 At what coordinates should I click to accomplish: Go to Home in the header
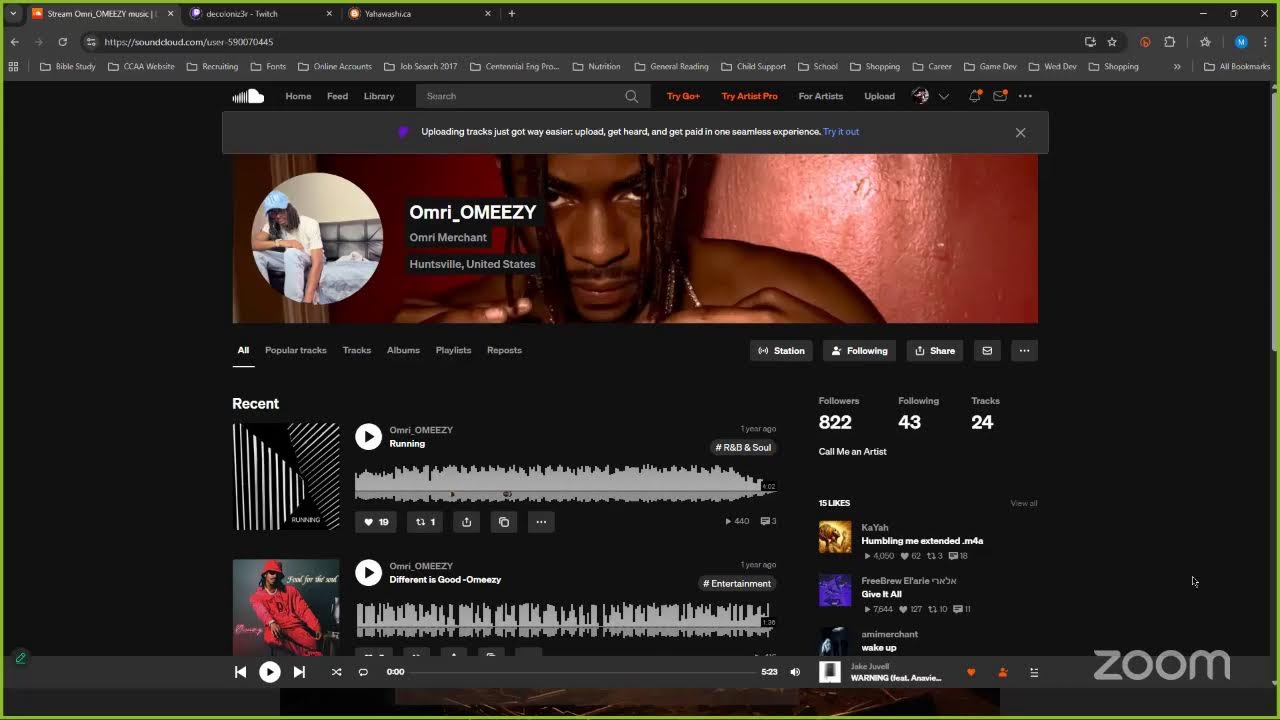click(x=298, y=96)
